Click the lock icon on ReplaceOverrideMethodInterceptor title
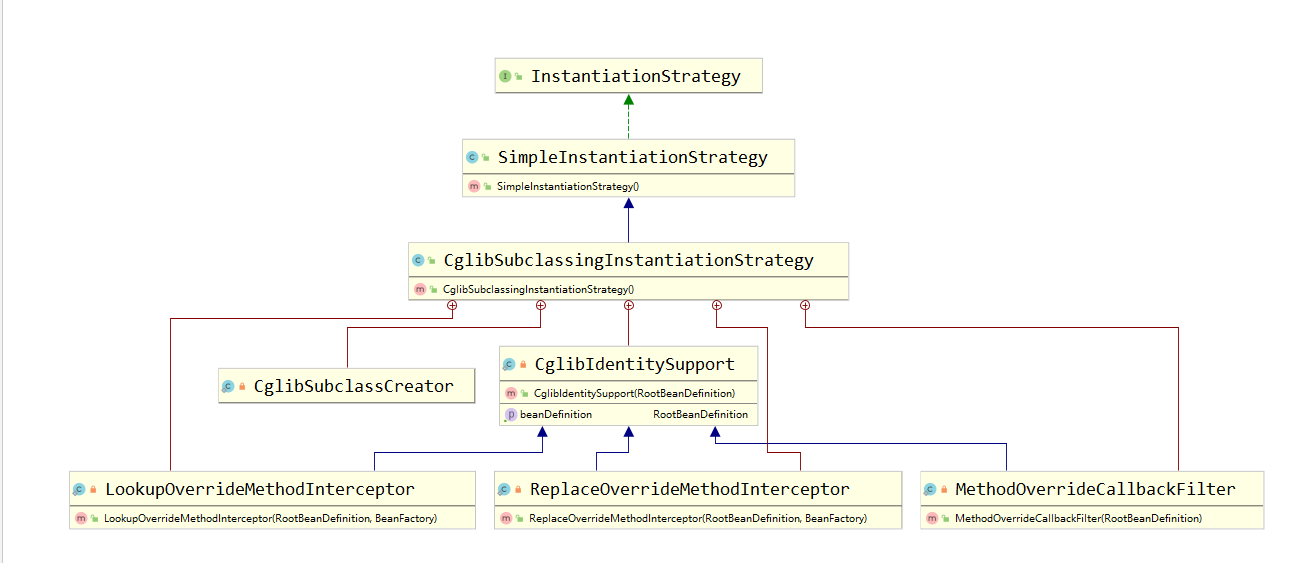 (x=518, y=490)
